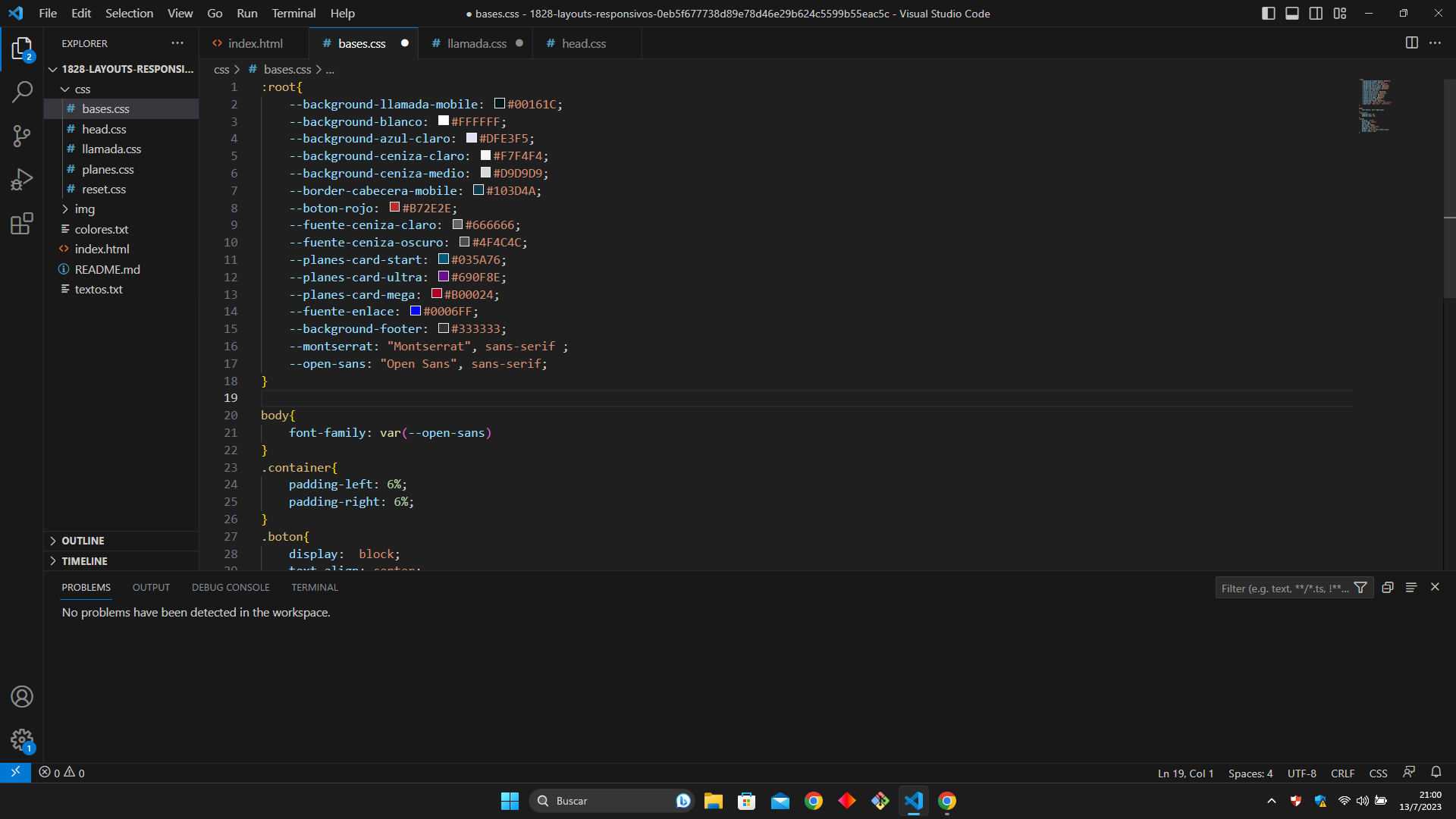Image resolution: width=1456 pixels, height=819 pixels.
Task: Change encoding via UTF-8
Action: click(x=1301, y=773)
